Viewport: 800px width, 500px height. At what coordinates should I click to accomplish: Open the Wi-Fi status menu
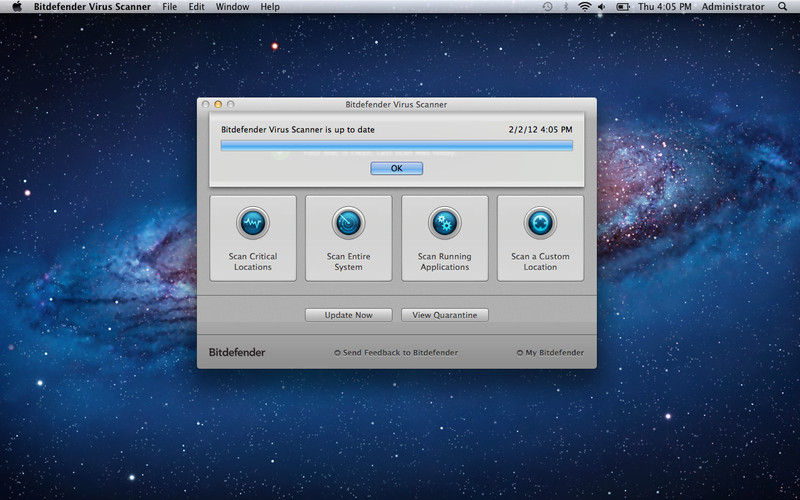point(584,7)
